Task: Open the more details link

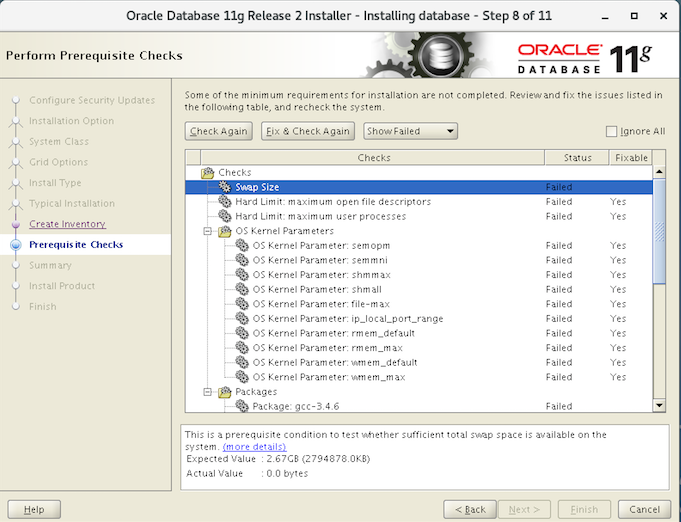Action: click(254, 447)
